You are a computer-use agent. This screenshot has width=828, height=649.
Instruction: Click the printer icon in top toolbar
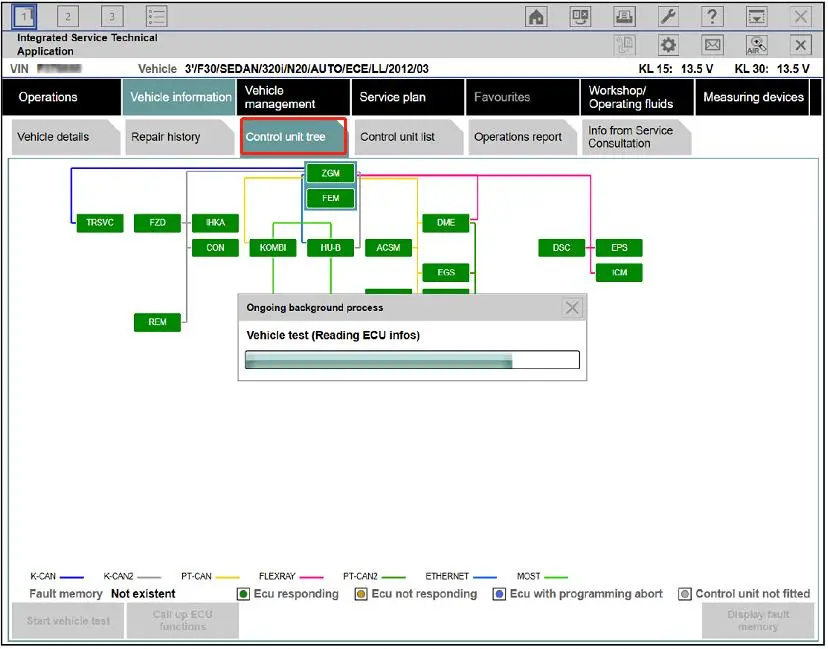point(624,17)
